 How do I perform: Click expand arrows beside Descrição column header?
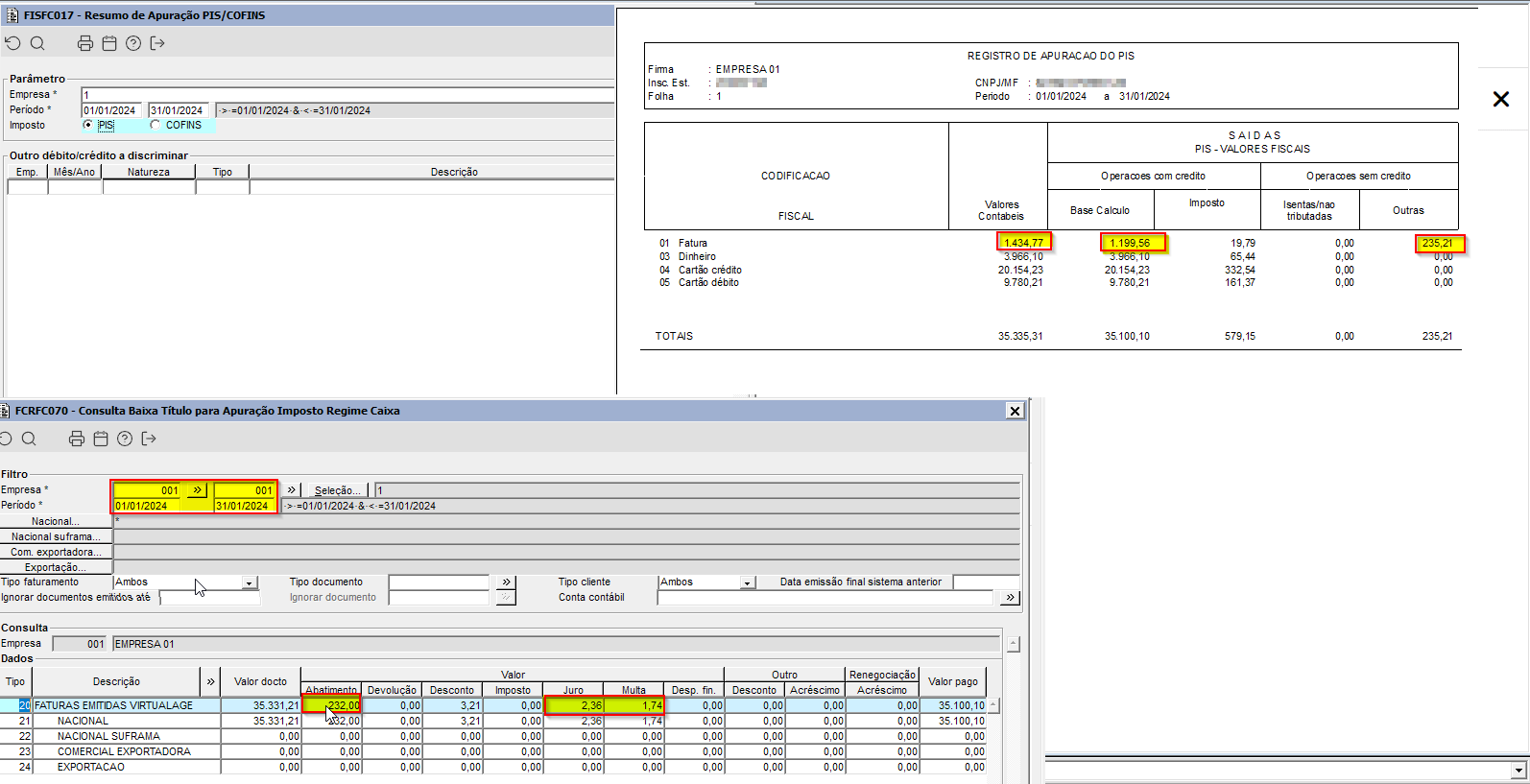pyautogui.click(x=210, y=681)
